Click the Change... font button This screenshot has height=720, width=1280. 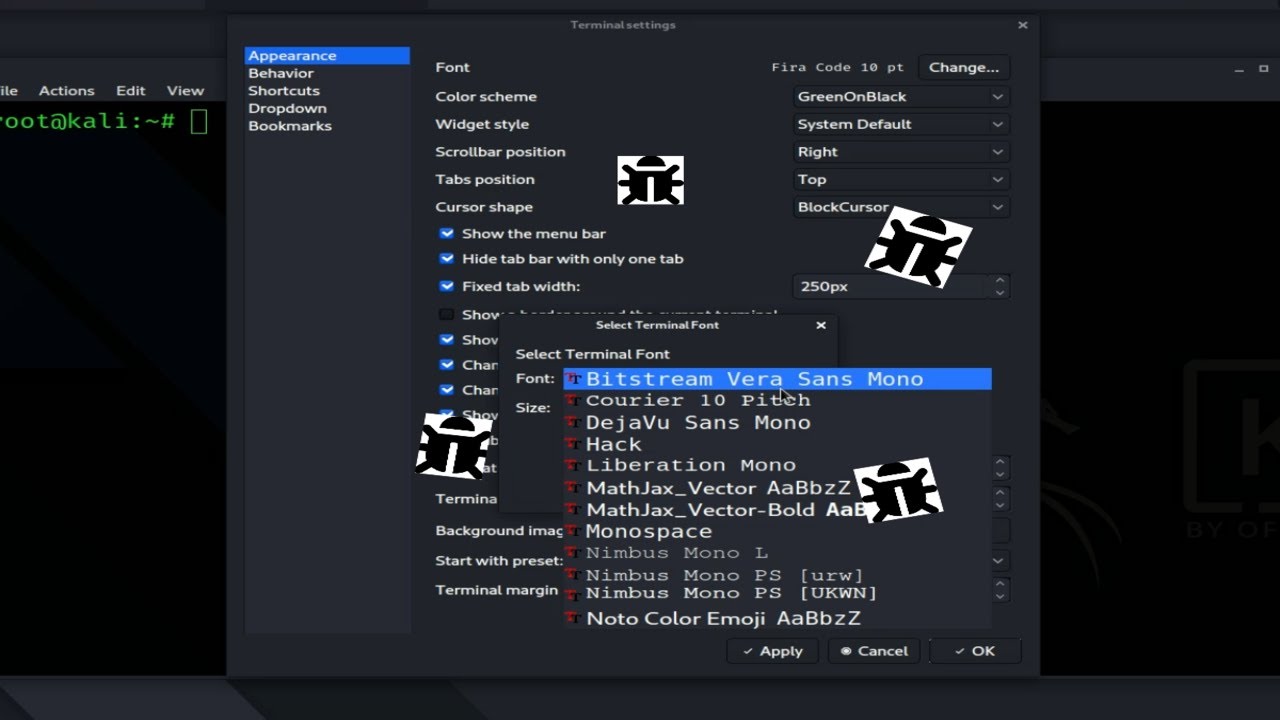coord(964,67)
